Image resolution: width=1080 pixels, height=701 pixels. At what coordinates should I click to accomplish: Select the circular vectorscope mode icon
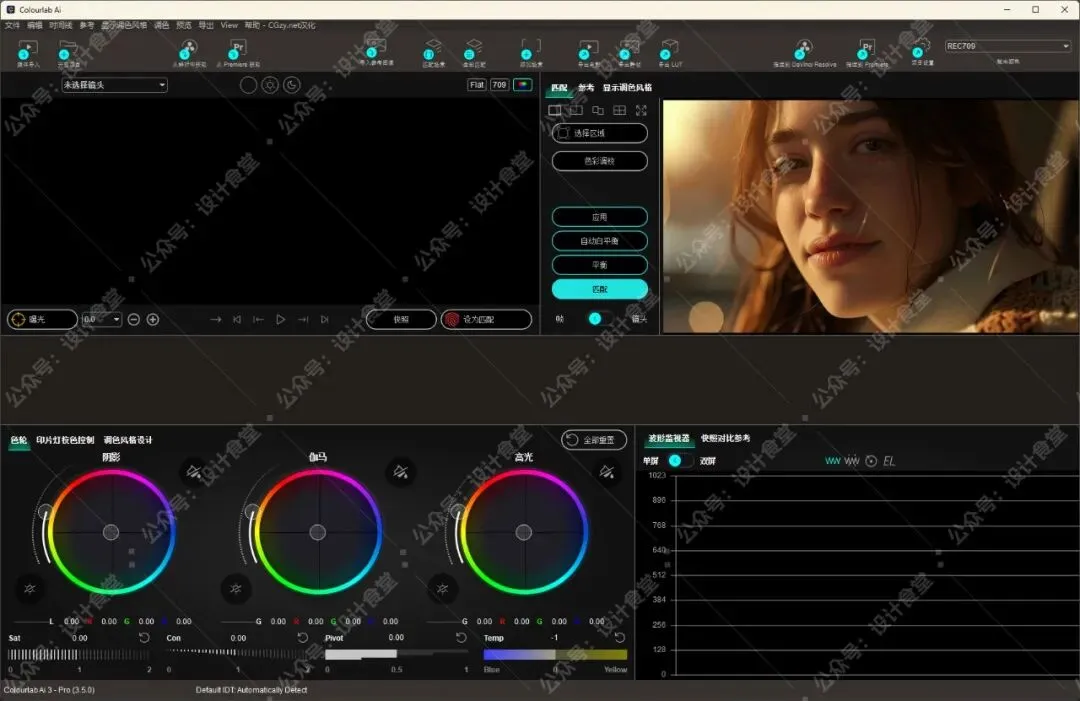tap(871, 461)
